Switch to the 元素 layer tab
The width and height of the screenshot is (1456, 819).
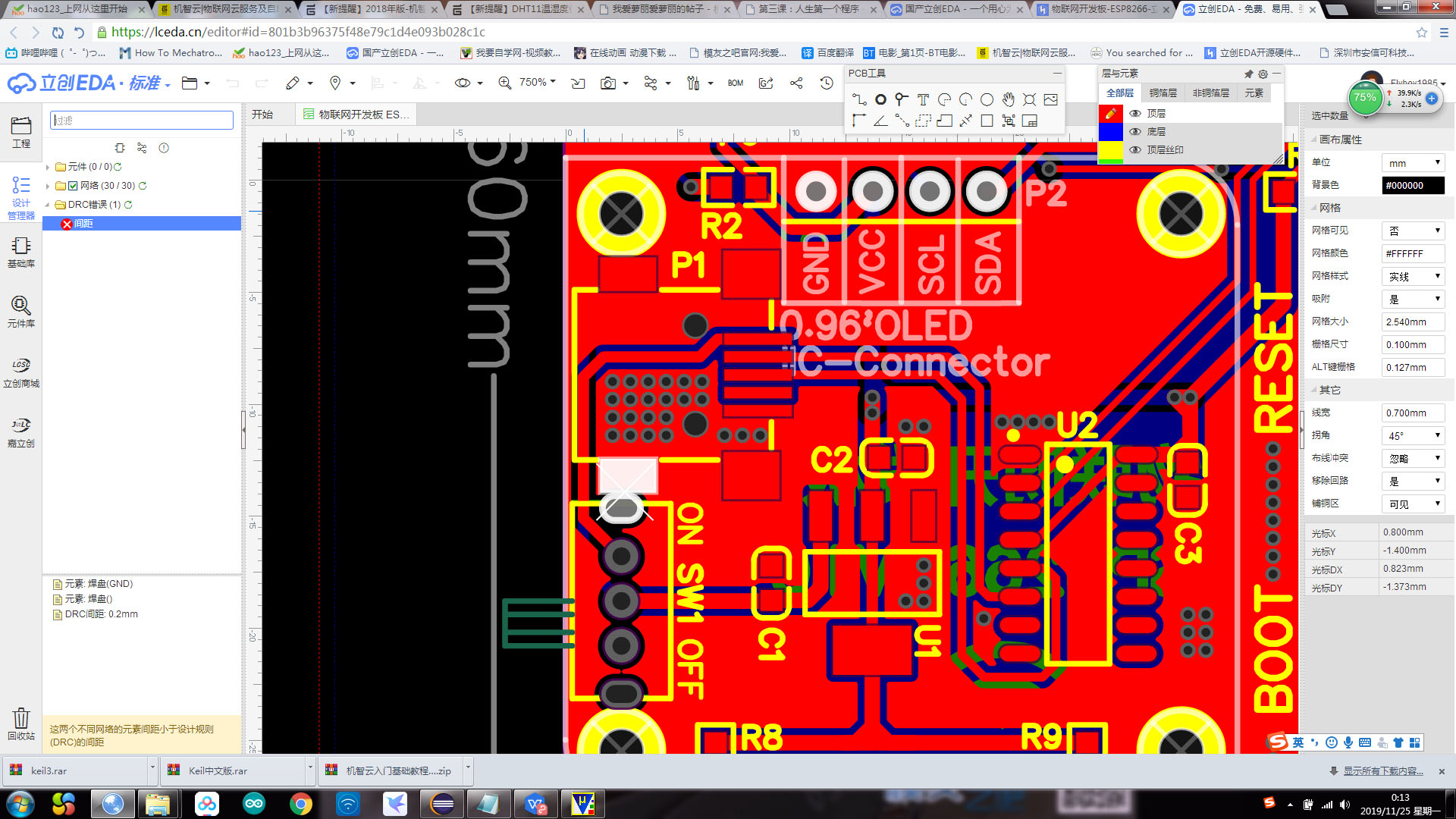[x=1254, y=93]
